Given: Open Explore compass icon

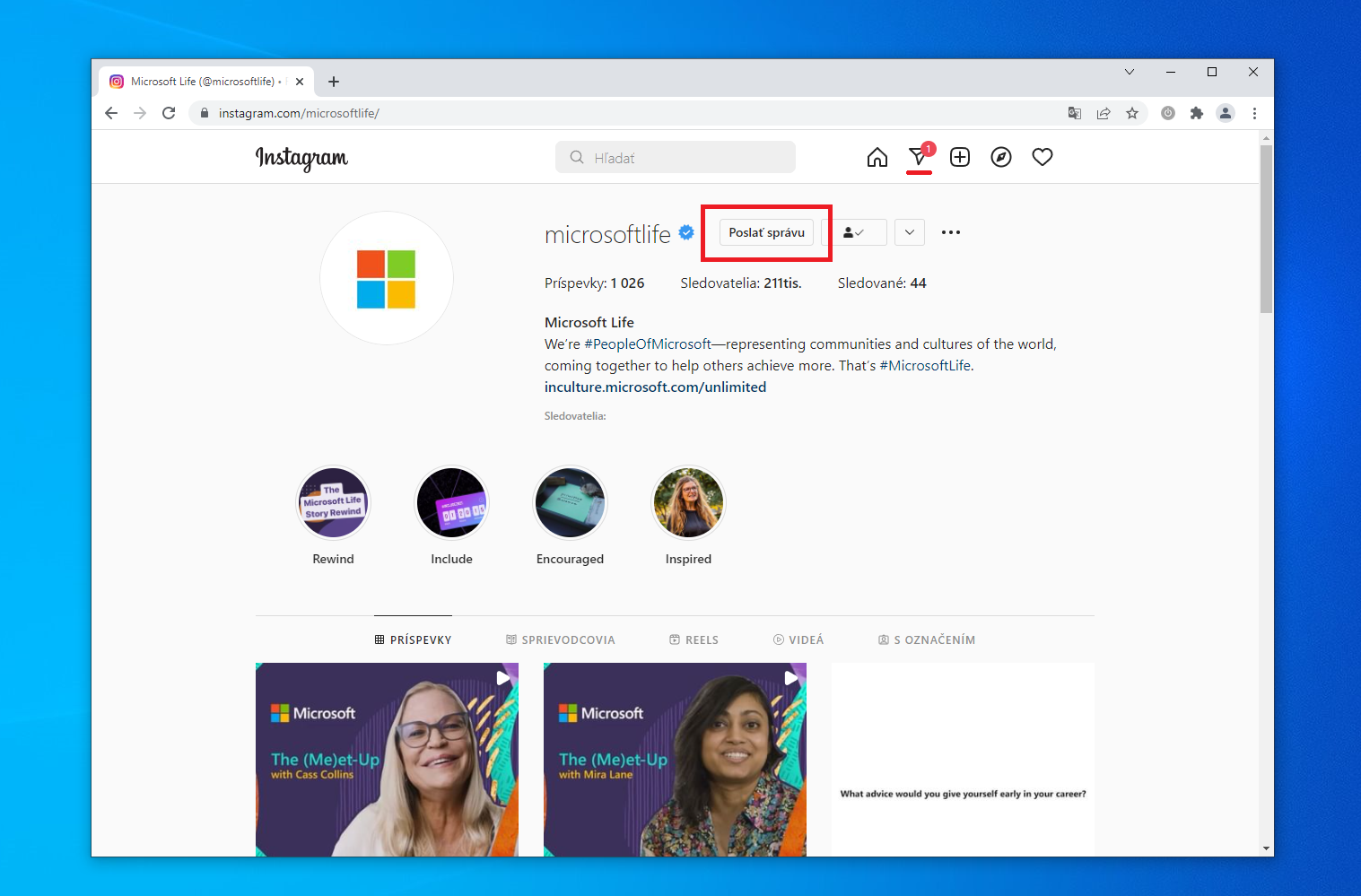Looking at the screenshot, I should (x=1001, y=157).
